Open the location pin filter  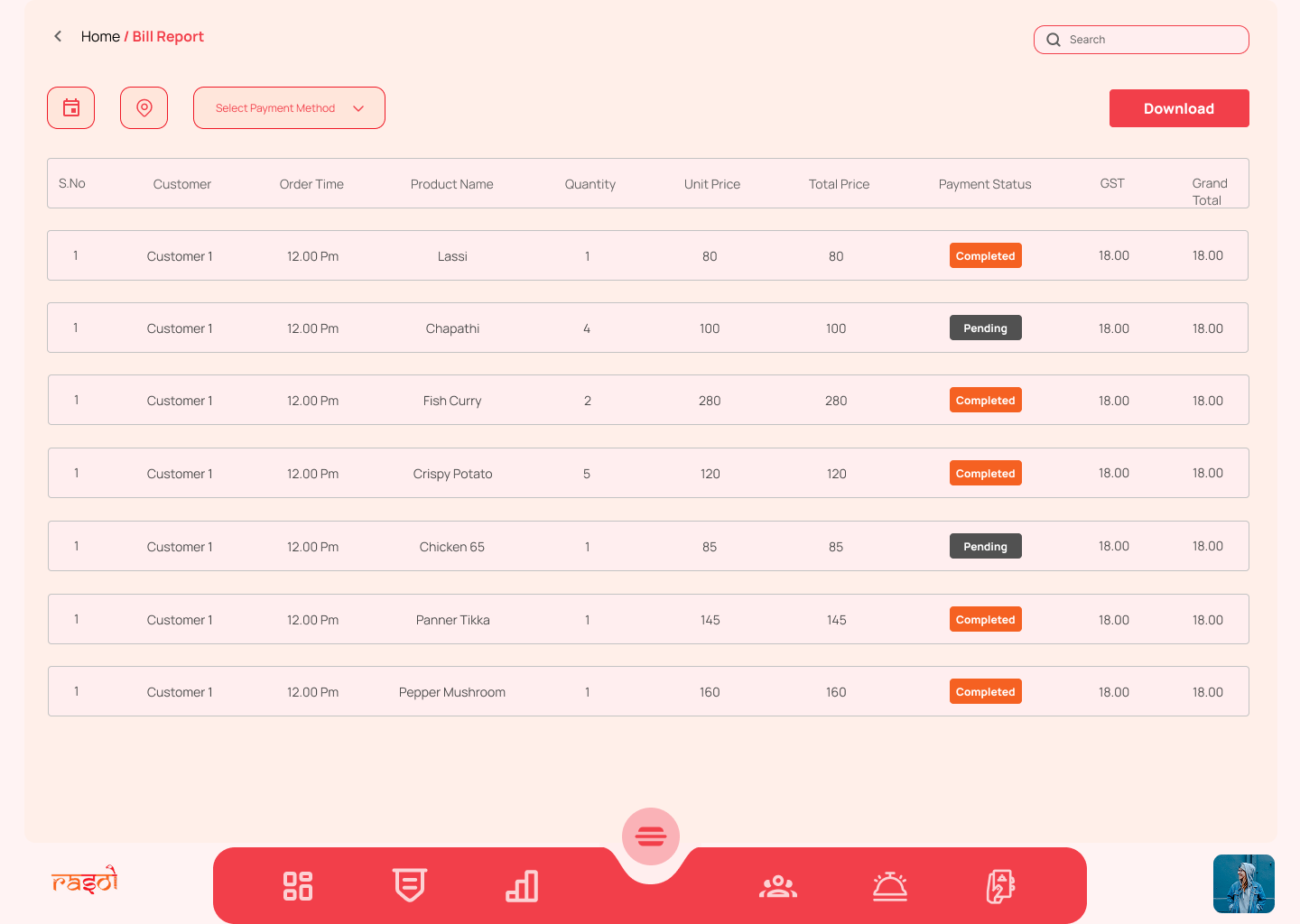coord(144,108)
